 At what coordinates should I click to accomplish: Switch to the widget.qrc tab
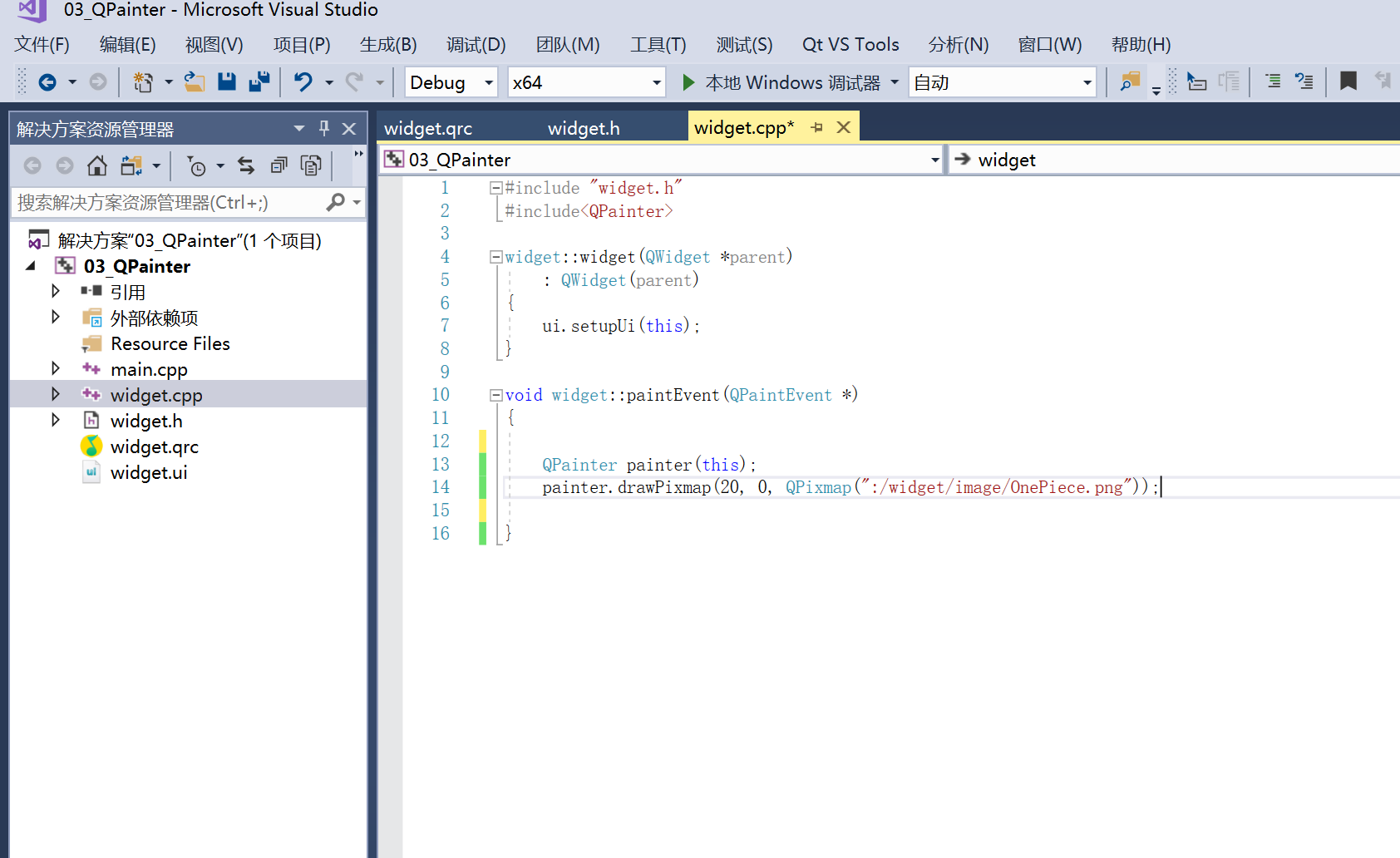427,127
